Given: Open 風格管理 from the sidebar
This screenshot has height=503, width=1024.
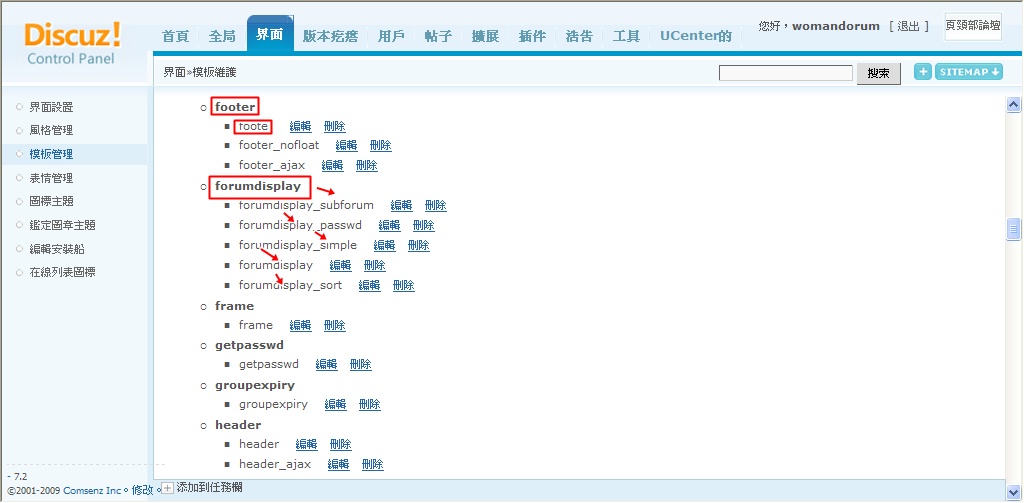Looking at the screenshot, I should pyautogui.click(x=51, y=130).
